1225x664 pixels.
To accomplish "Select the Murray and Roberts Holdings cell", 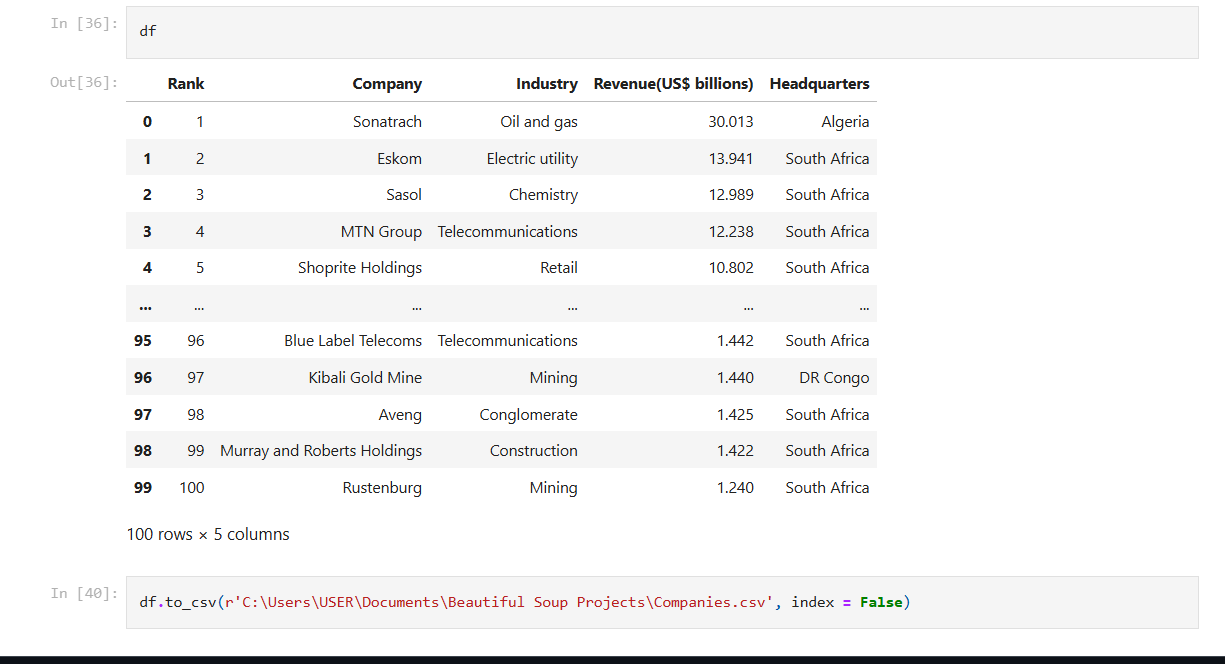I will 321,451.
